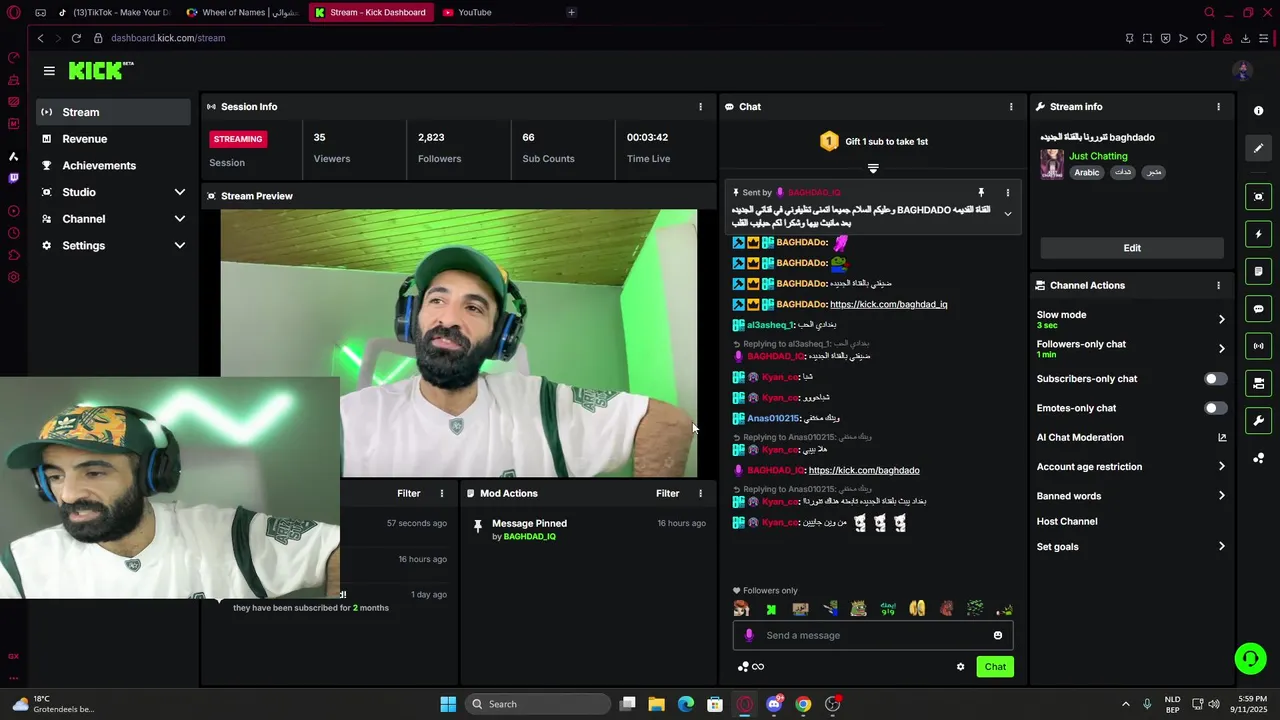Collapse the gift sub leaderboard handle in chat
This screenshot has width=1280, height=720.
873,169
